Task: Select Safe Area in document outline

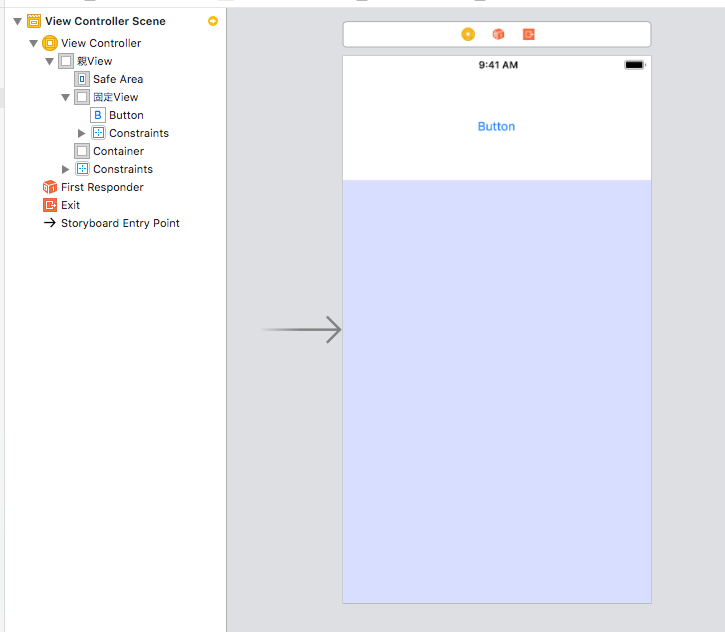Action: pyautogui.click(x=117, y=79)
